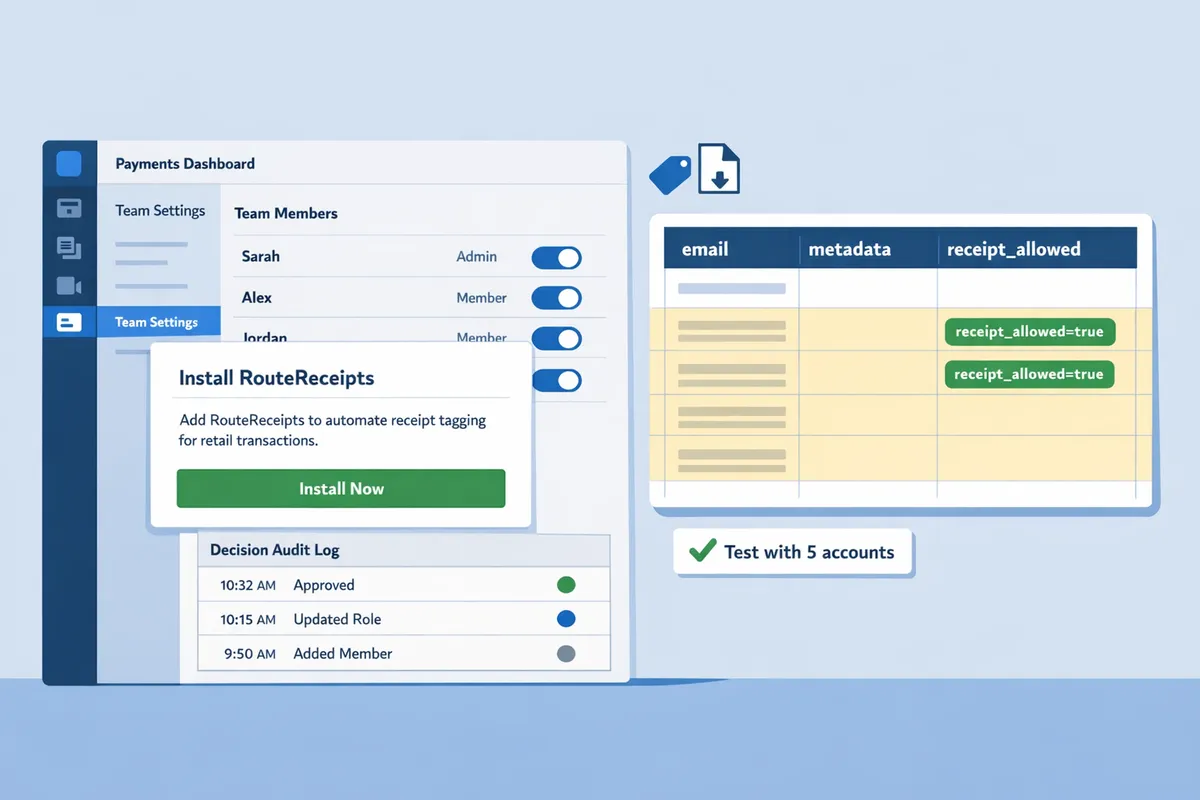
Task: Click the Test with 5 accounts button
Action: point(793,551)
